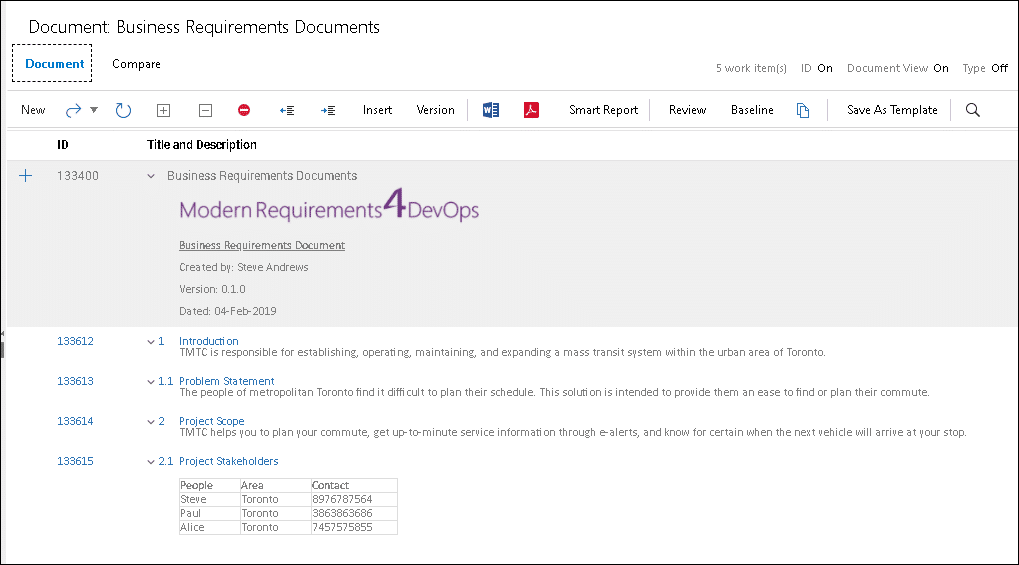Click the Review button
1019x565 pixels.
pos(688,110)
